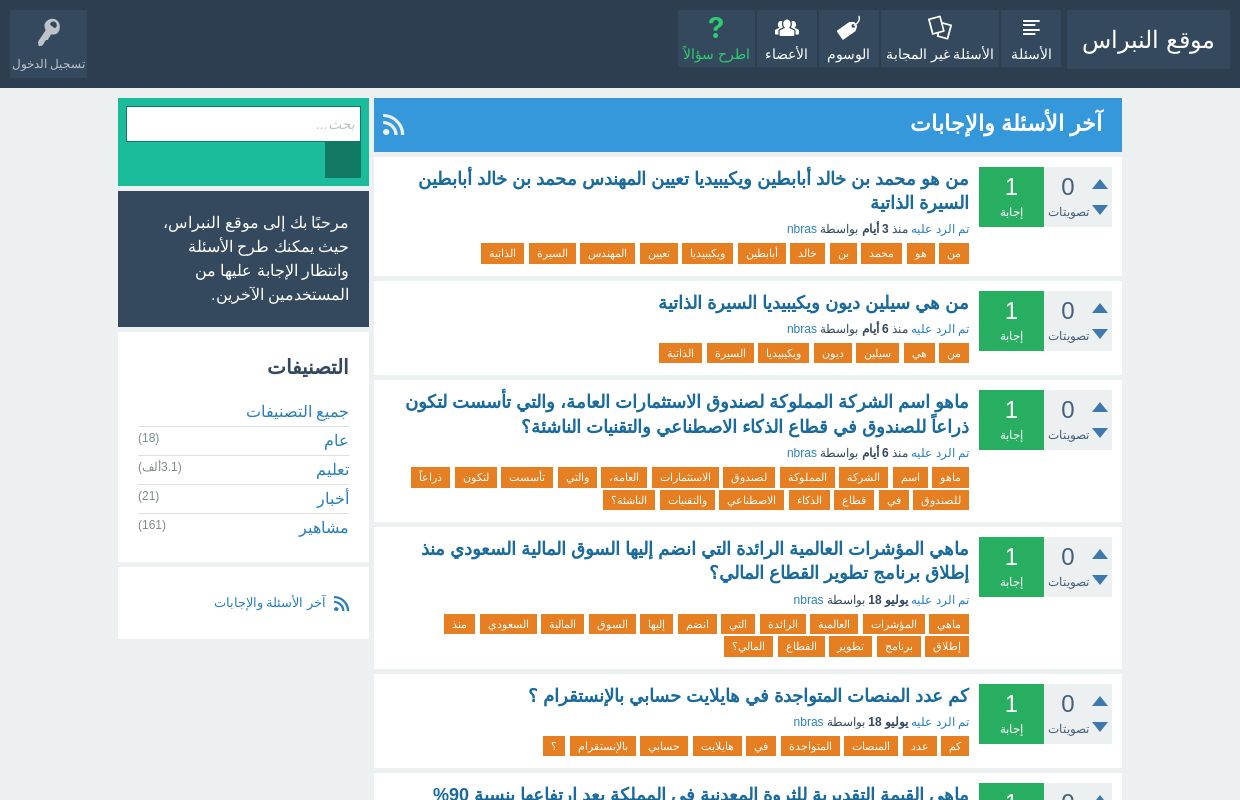
Task: Click the login key icon
Action: tap(49, 32)
